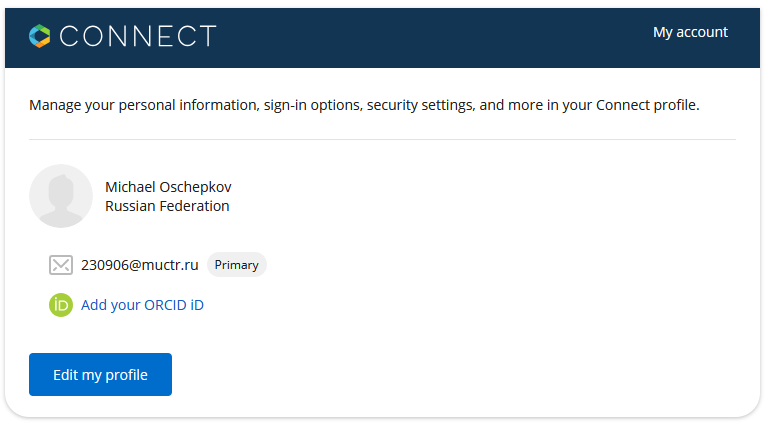Open the My account menu
The image size is (775, 425).
[690, 32]
